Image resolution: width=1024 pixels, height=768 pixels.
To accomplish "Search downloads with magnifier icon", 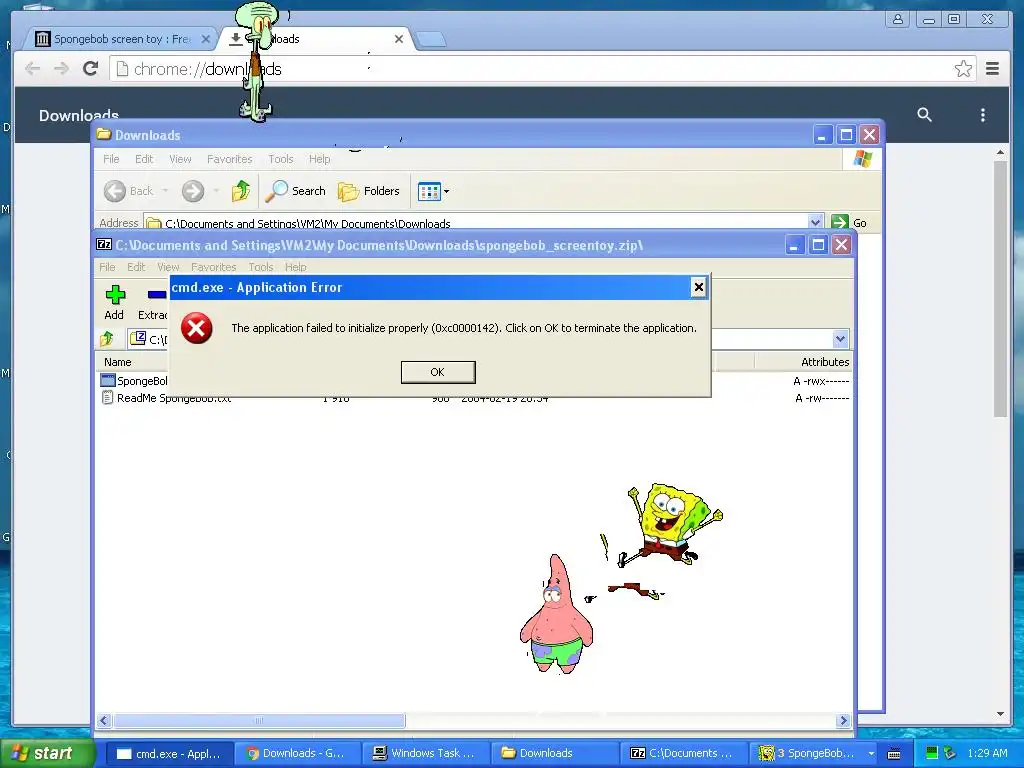I will [x=924, y=115].
